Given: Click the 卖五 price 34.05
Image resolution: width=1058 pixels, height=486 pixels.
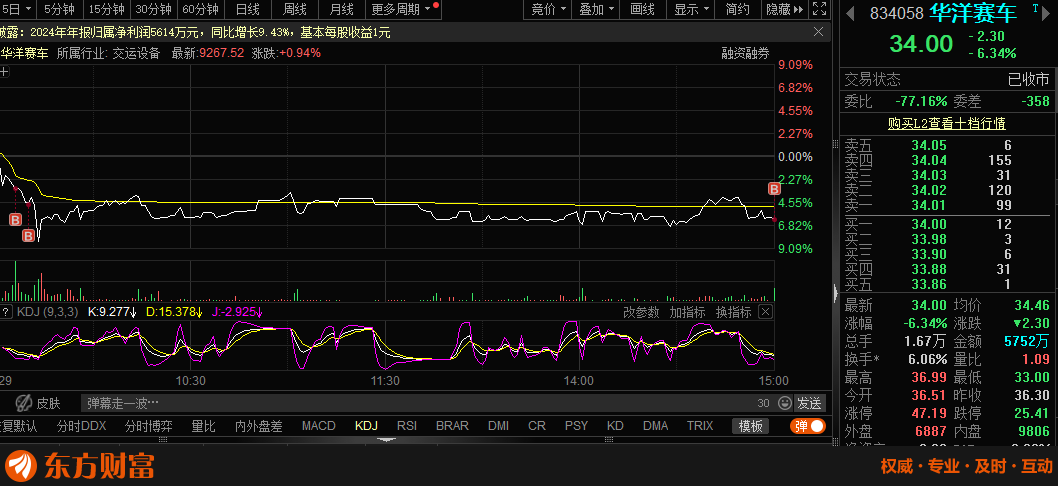Looking at the screenshot, I should [x=928, y=145].
